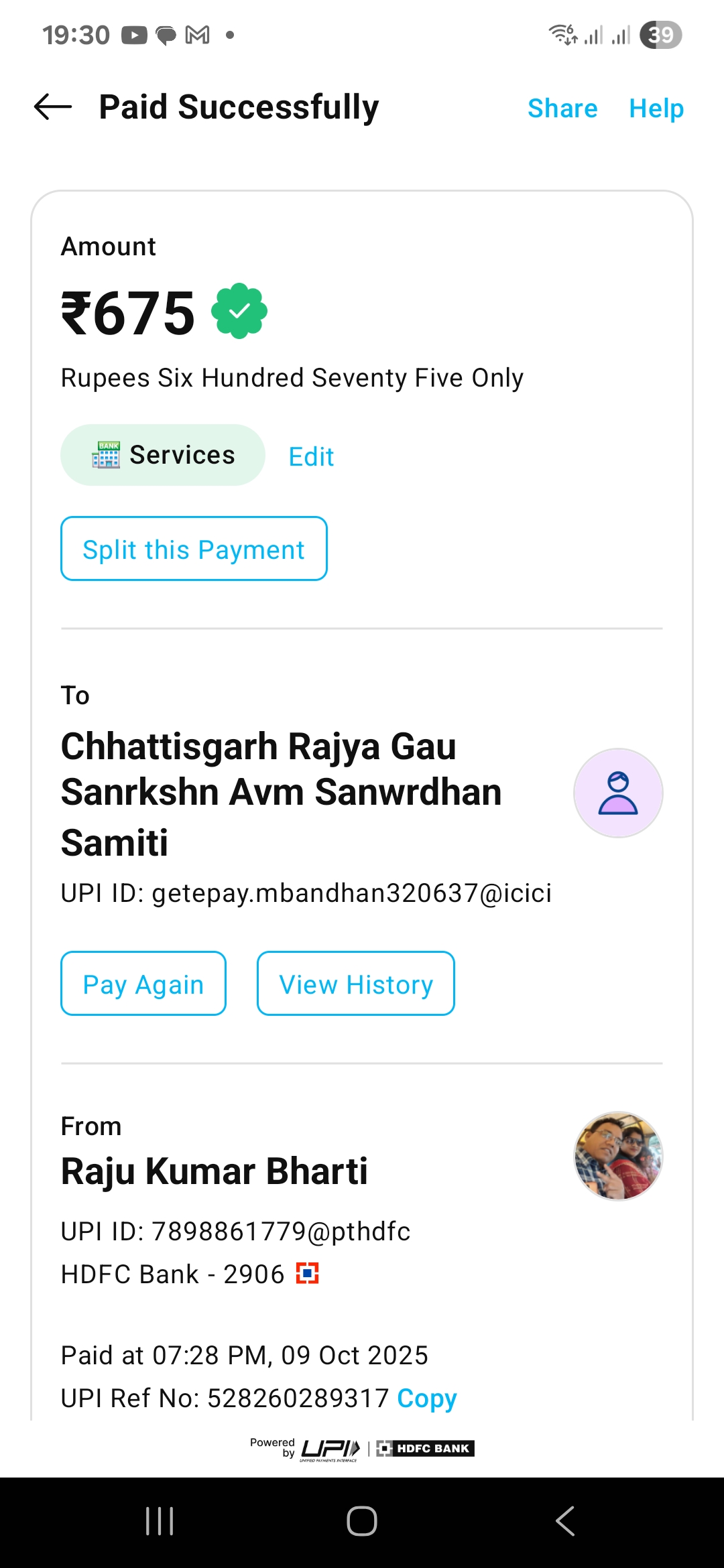Tap the HDFC Bank logo icon

(x=308, y=1273)
